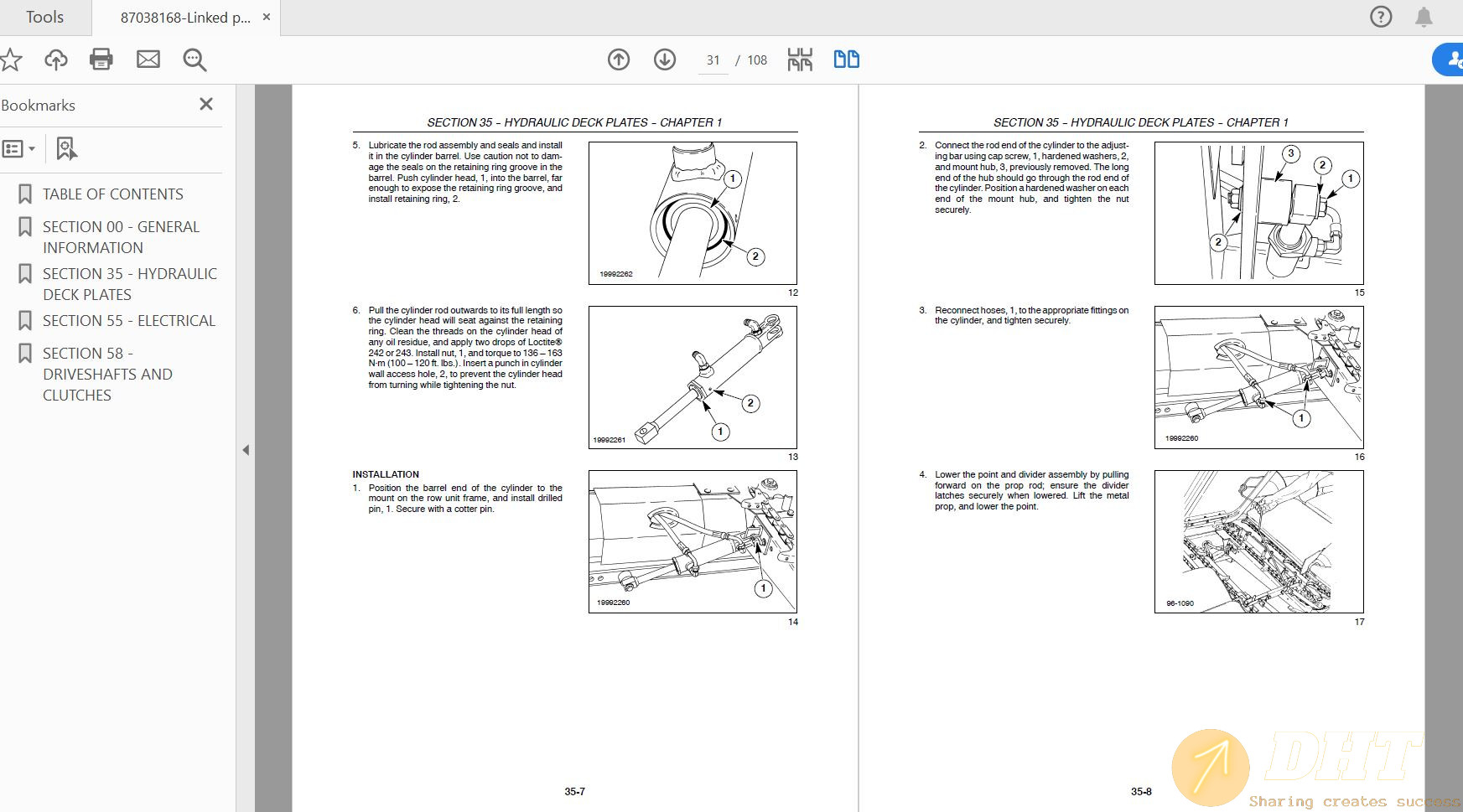Image resolution: width=1463 pixels, height=812 pixels.
Task: Add new bookmark icon in Bookmarks panel
Action: [66, 149]
